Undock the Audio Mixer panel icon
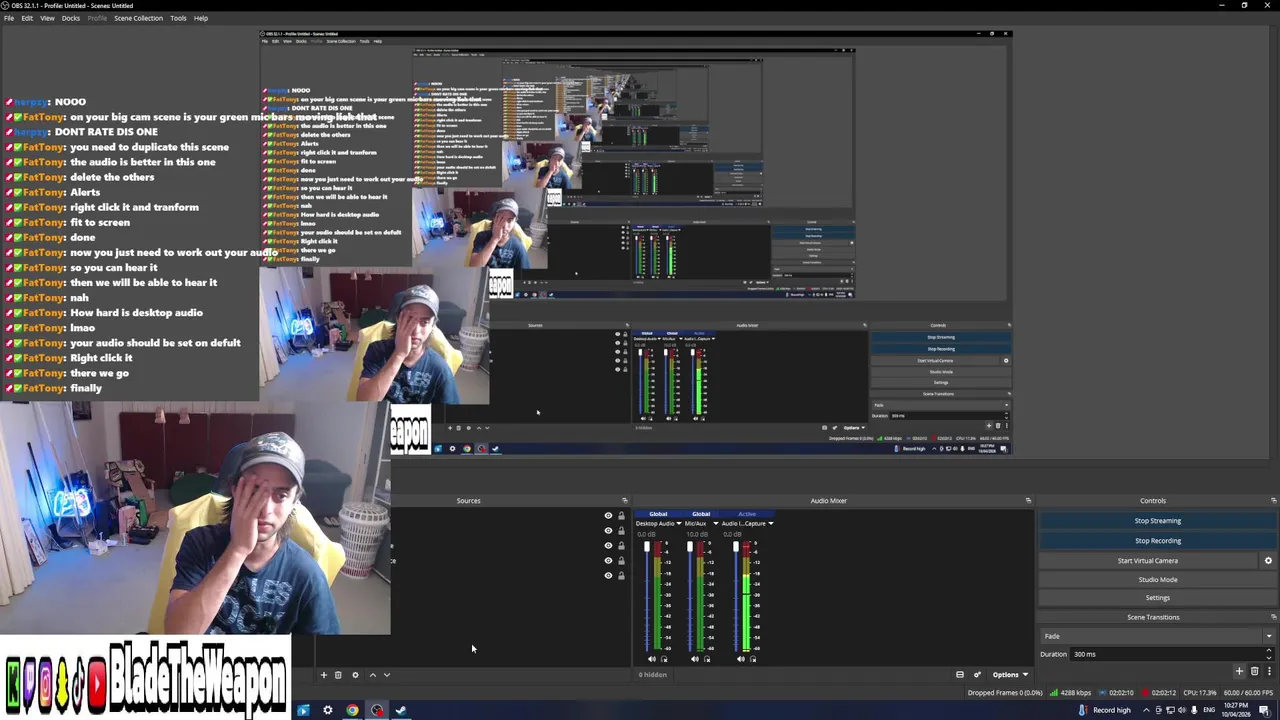The width and height of the screenshot is (1280, 720). 1028,501
